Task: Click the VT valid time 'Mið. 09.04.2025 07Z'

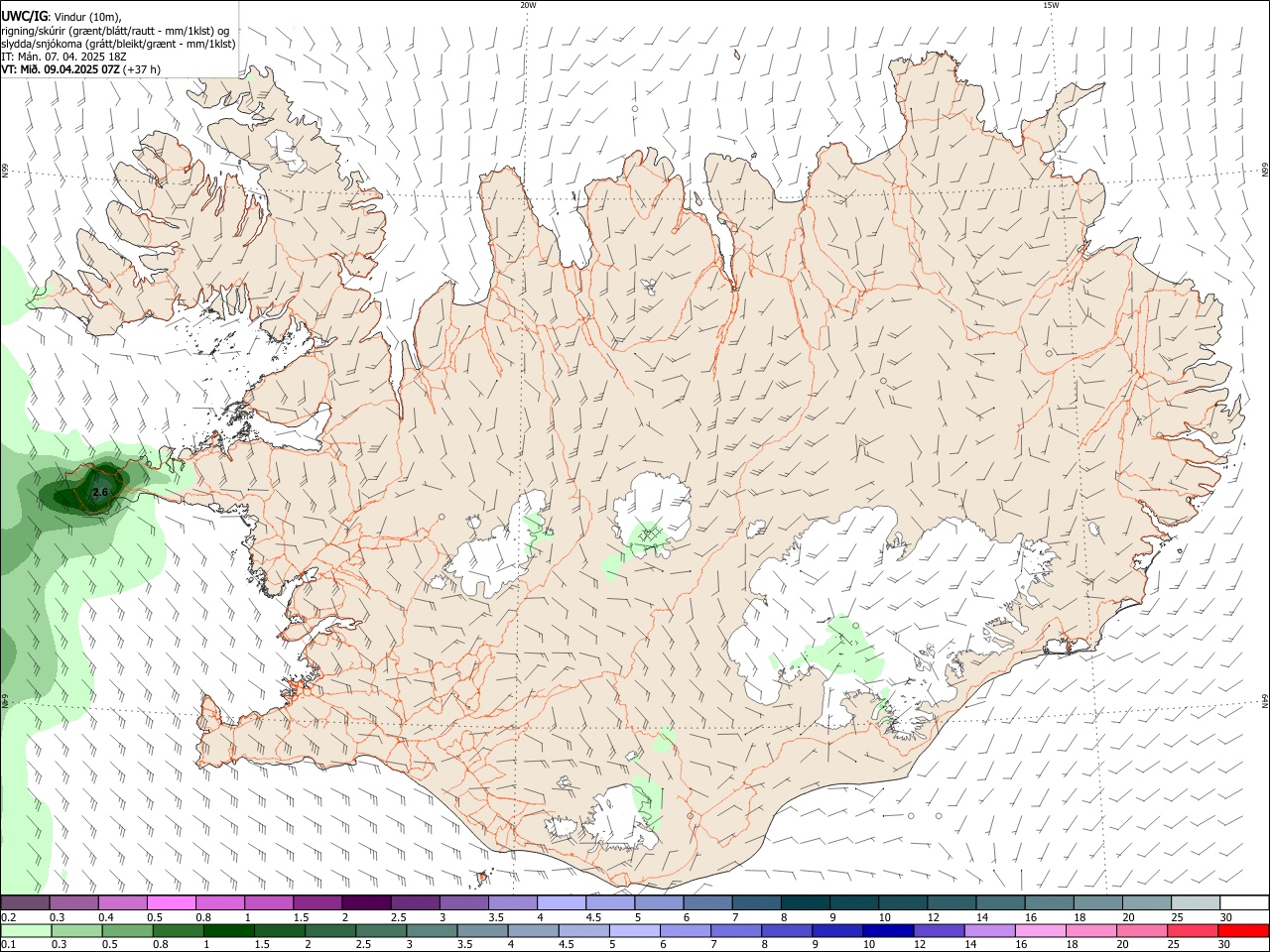Action: pyautogui.click(x=70, y=69)
